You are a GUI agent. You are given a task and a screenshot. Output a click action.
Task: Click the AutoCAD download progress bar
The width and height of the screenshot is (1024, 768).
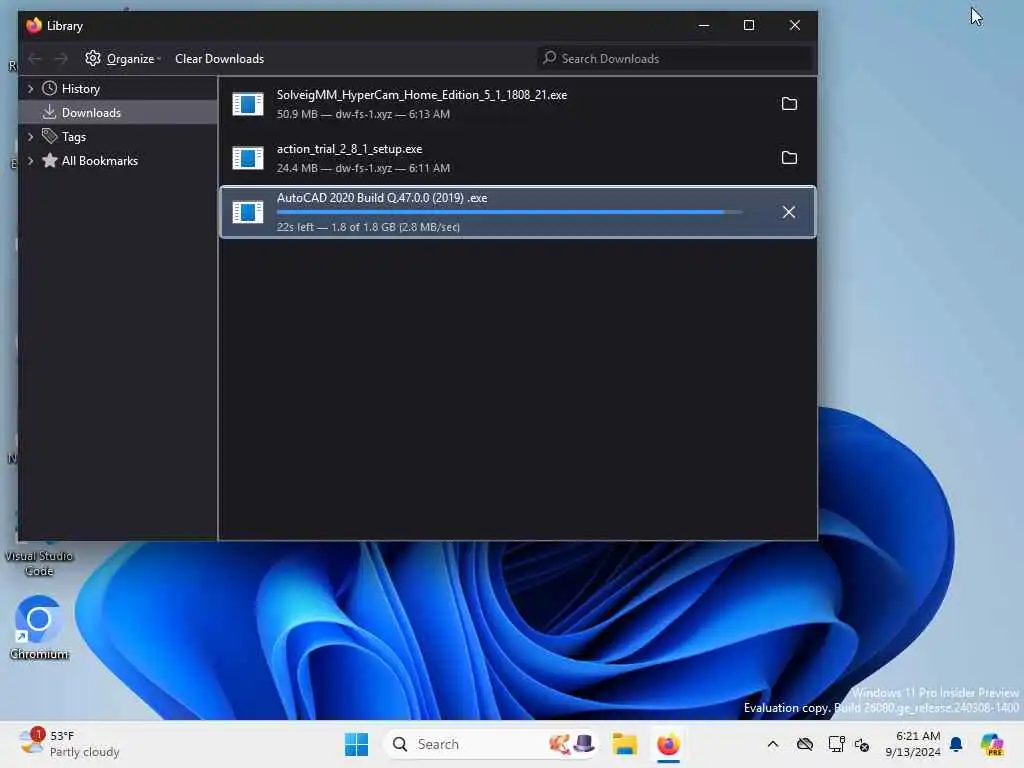[509, 212]
